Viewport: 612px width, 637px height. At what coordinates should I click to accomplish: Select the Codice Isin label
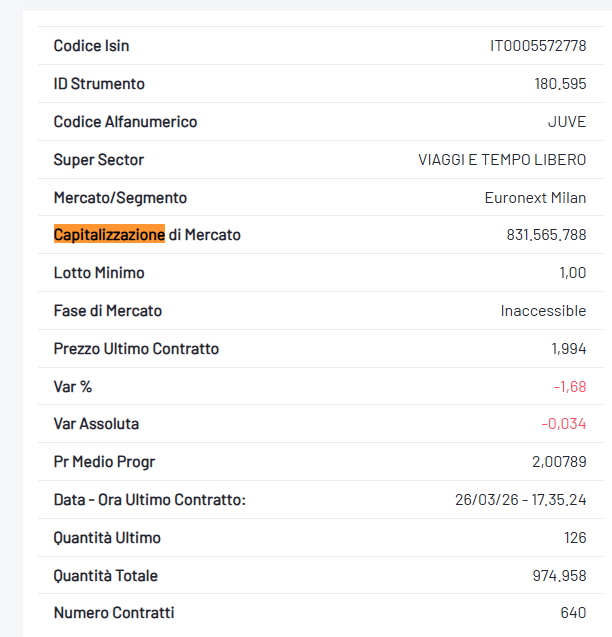pyautogui.click(x=91, y=46)
